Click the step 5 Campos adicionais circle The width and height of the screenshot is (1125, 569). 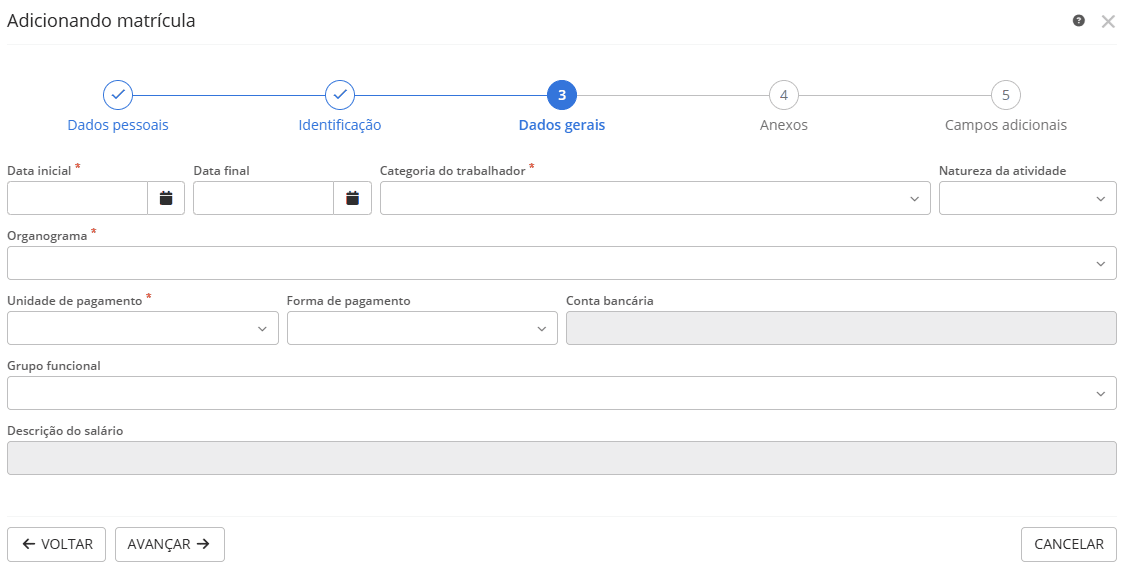pyautogui.click(x=1006, y=95)
